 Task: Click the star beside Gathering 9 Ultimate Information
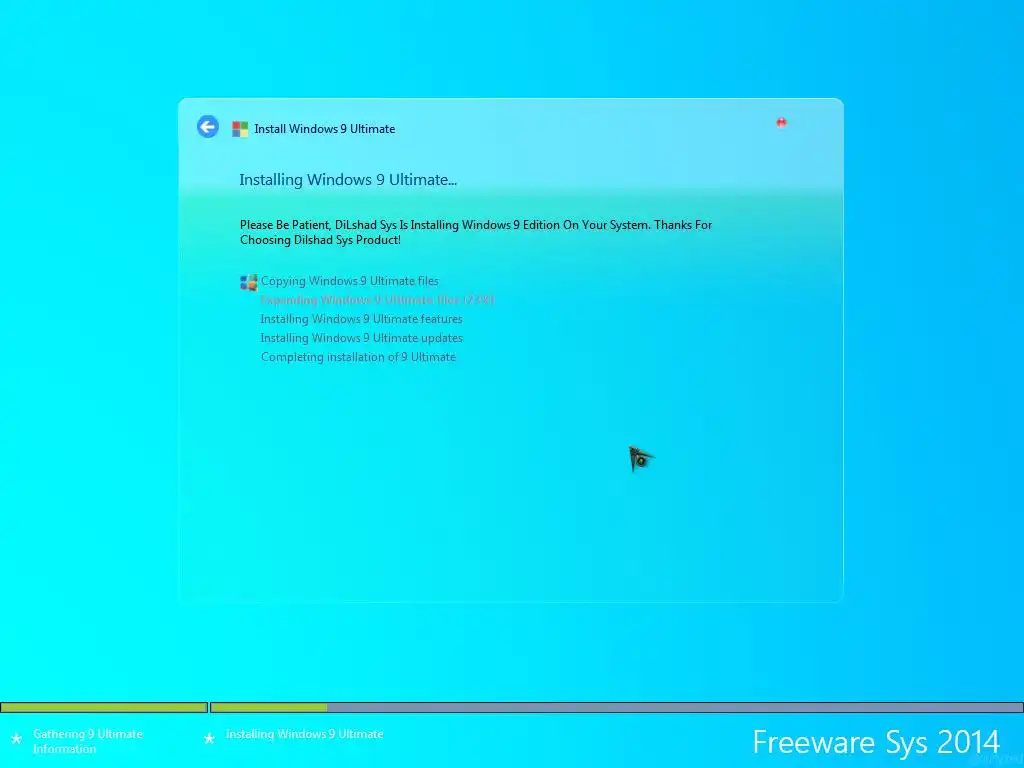[x=17, y=739]
